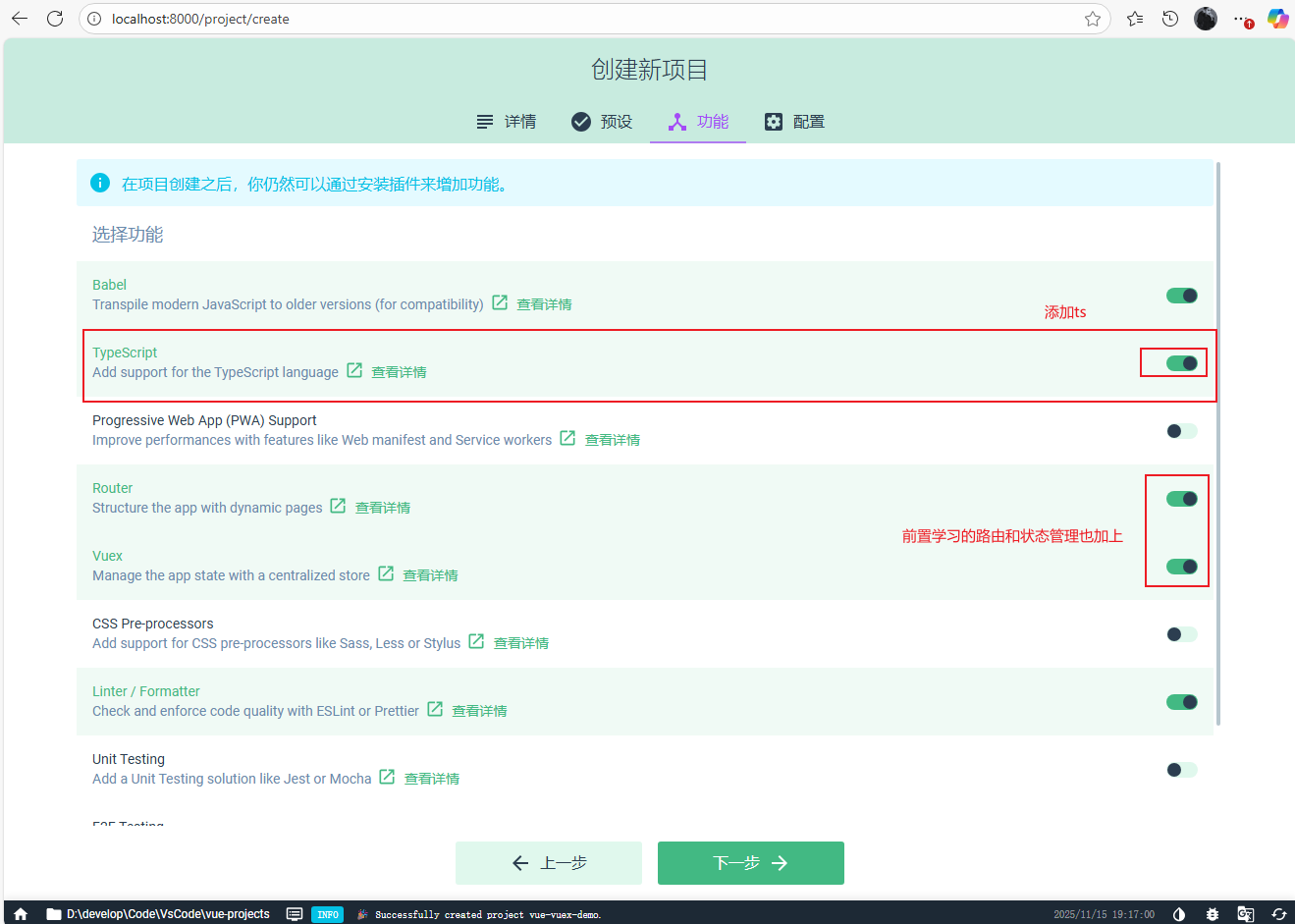Switch to the 预设 tab
This screenshot has height=924, width=1295.
(602, 122)
